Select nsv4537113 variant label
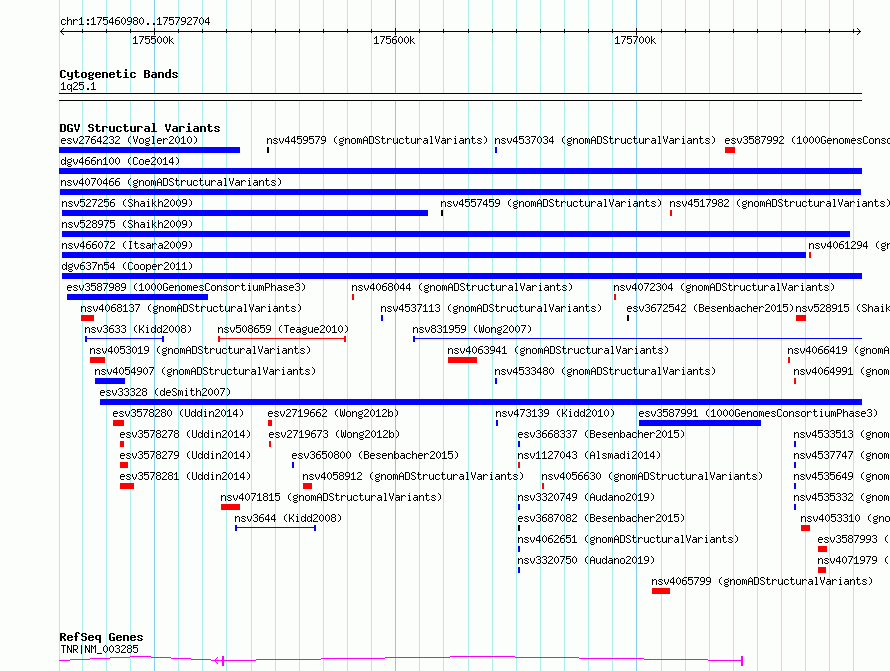Viewport: 890px width, 671px height. [491, 308]
